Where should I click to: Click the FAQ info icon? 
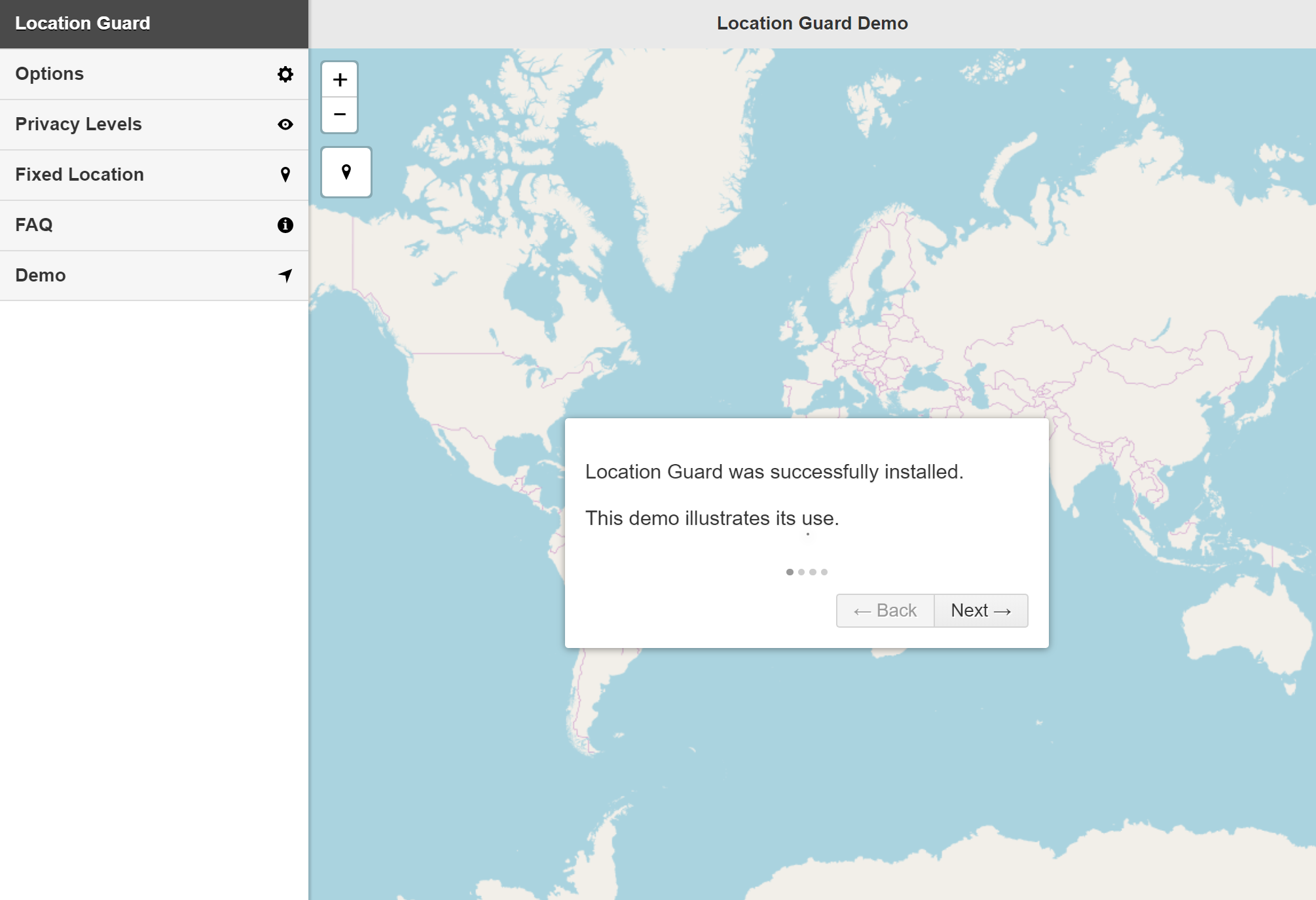(x=285, y=224)
